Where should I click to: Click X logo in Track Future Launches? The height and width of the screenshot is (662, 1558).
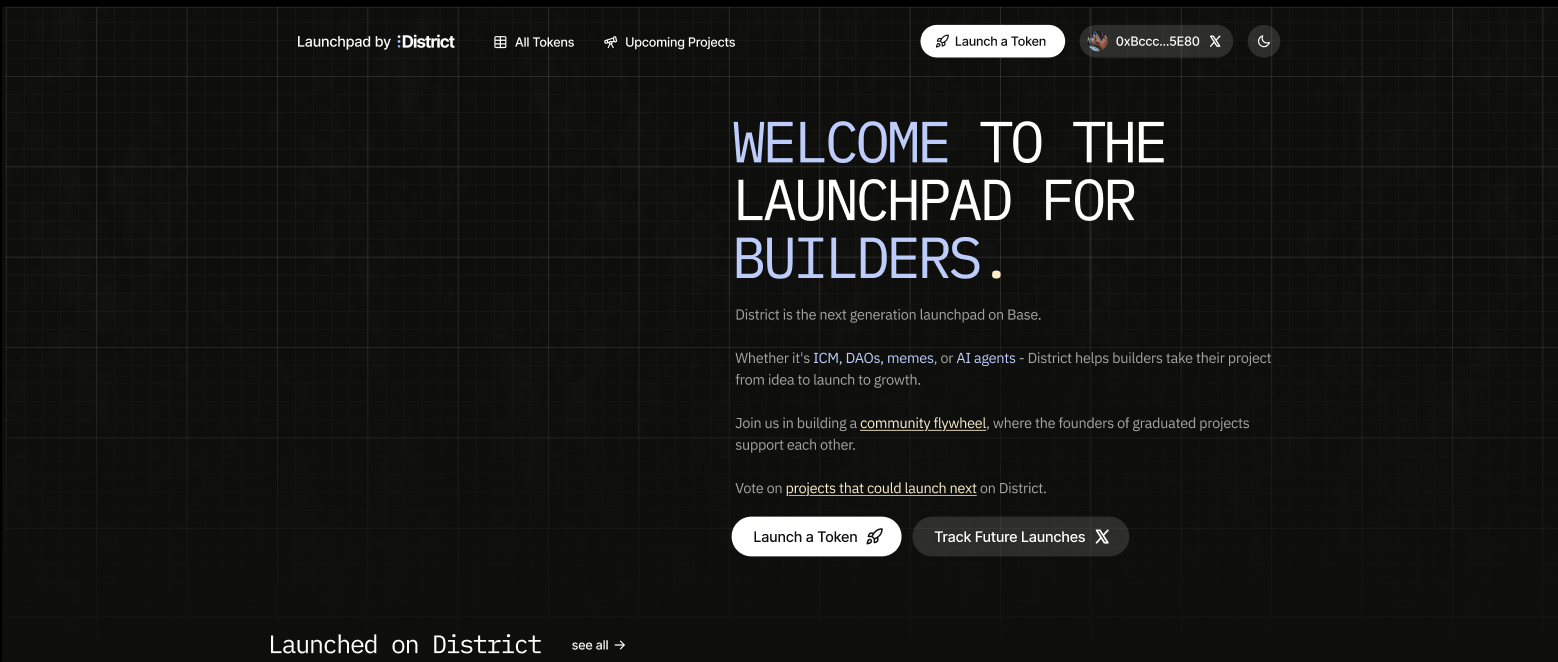click(x=1102, y=537)
